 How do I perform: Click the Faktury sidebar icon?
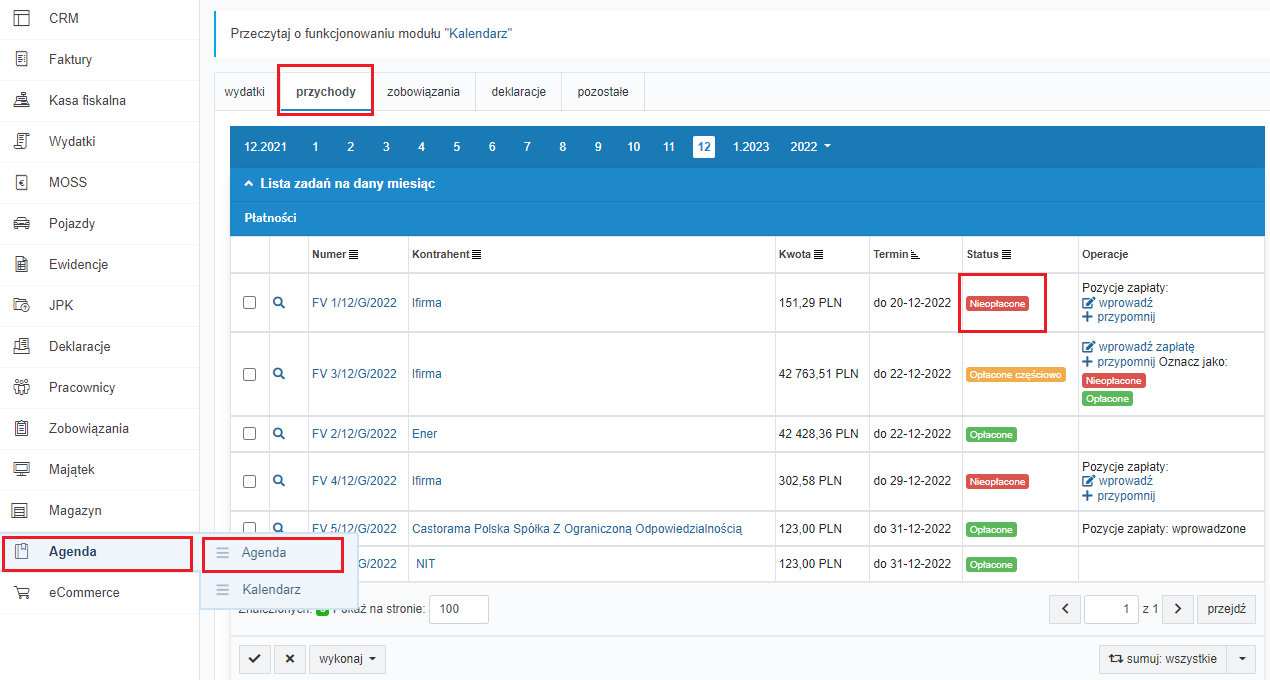point(21,59)
